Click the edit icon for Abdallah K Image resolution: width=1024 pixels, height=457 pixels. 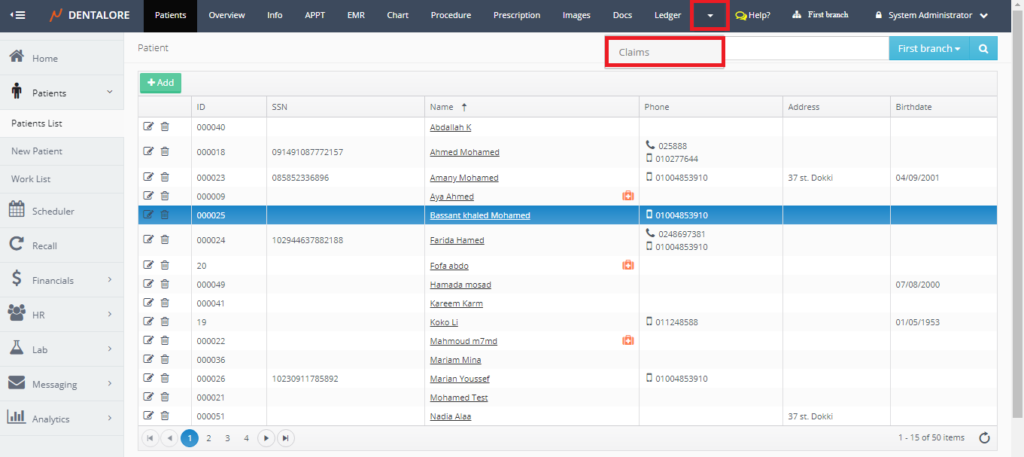tap(149, 127)
